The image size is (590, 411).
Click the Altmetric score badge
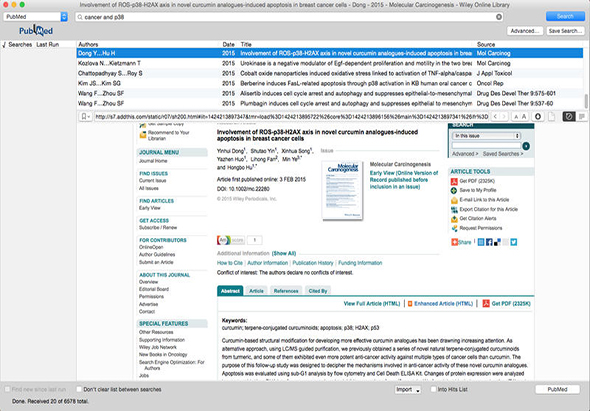(231, 240)
